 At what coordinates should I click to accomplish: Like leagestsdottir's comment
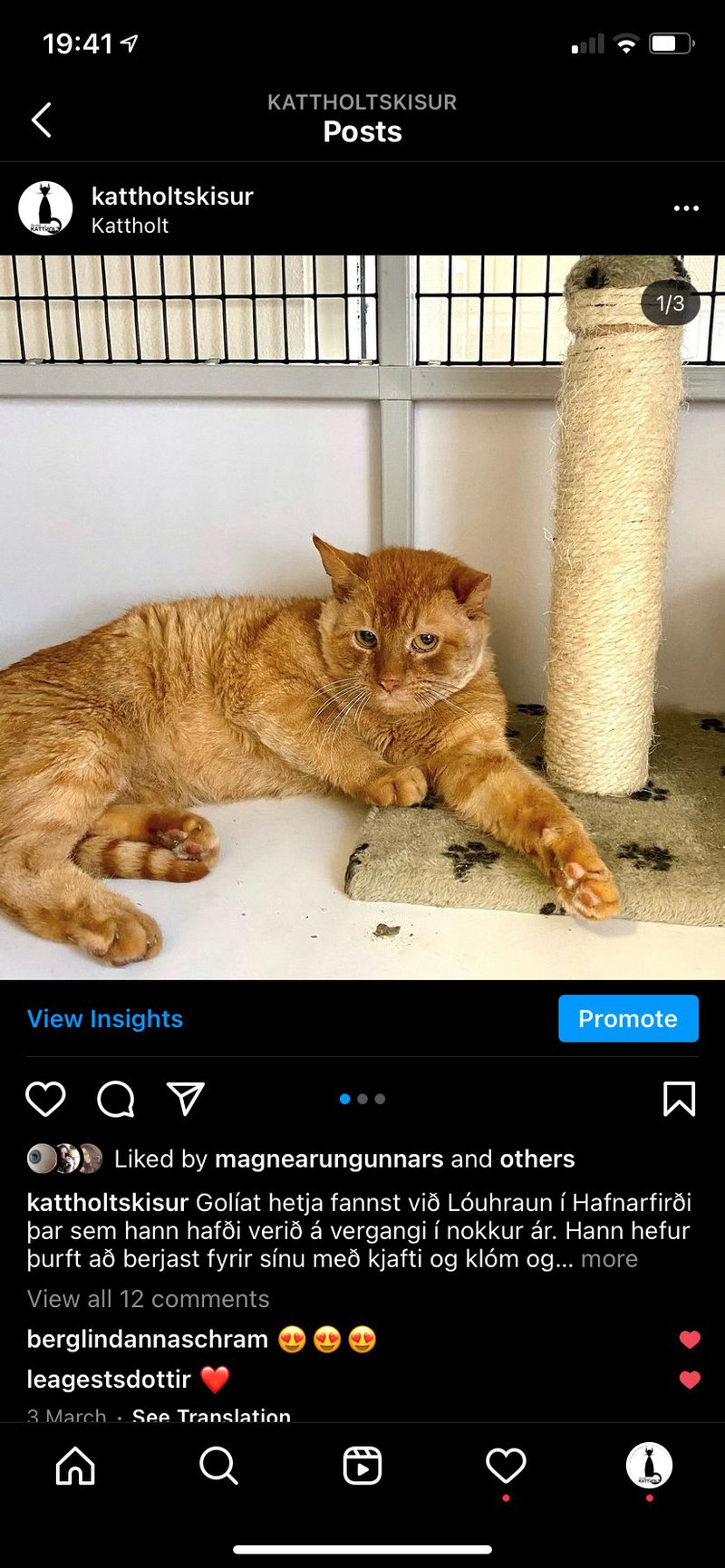690,1380
